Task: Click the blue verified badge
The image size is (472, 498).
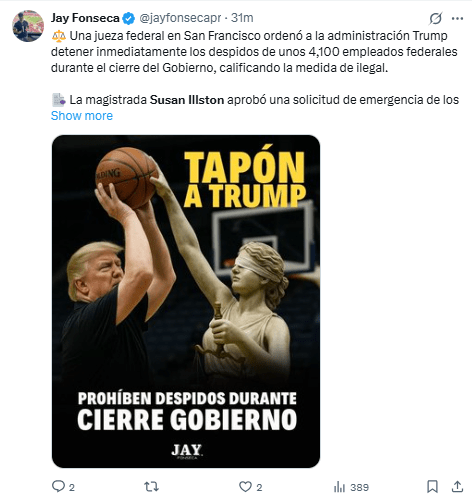Action: click(129, 18)
